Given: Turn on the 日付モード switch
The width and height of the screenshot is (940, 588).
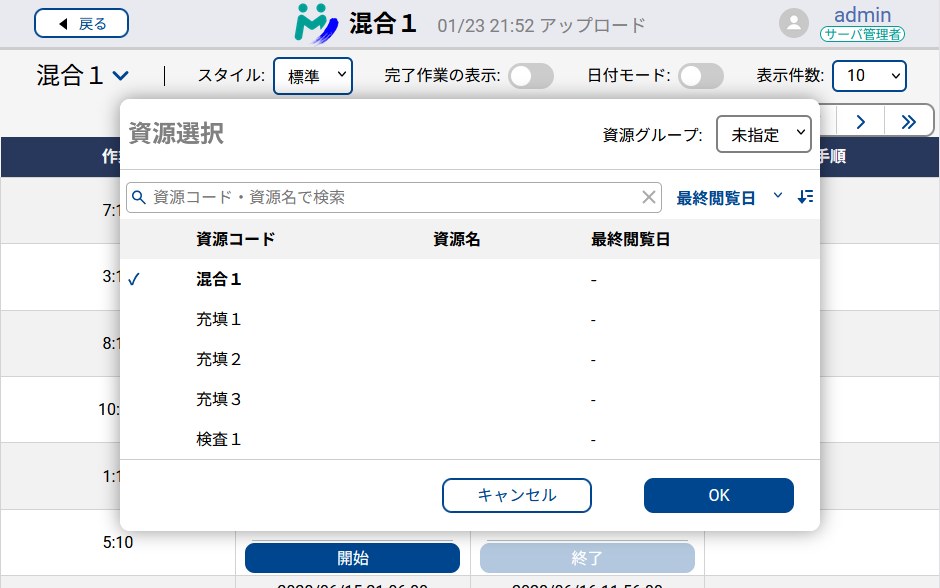Looking at the screenshot, I should [701, 76].
